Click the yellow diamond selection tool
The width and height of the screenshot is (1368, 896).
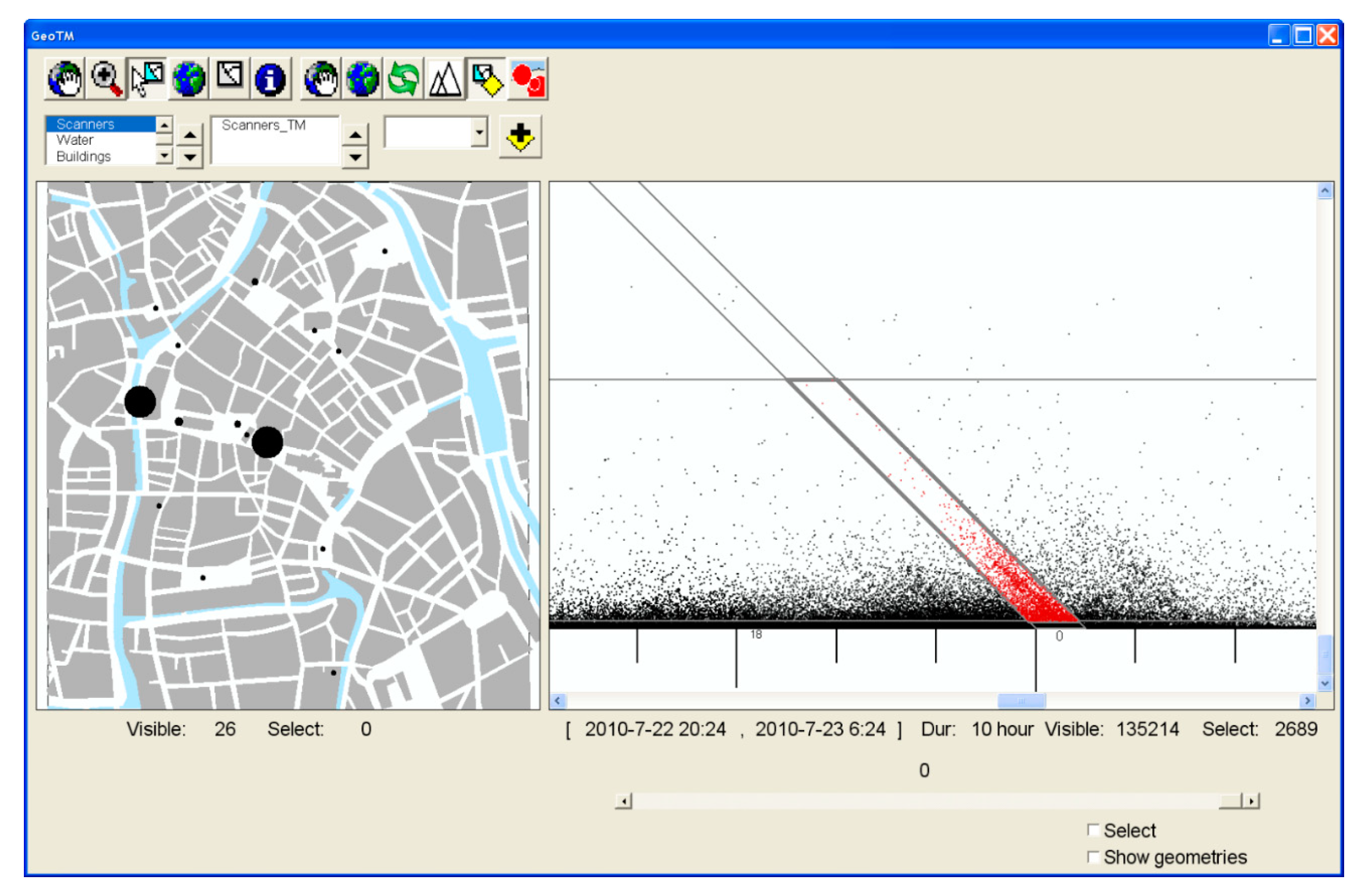click(486, 79)
